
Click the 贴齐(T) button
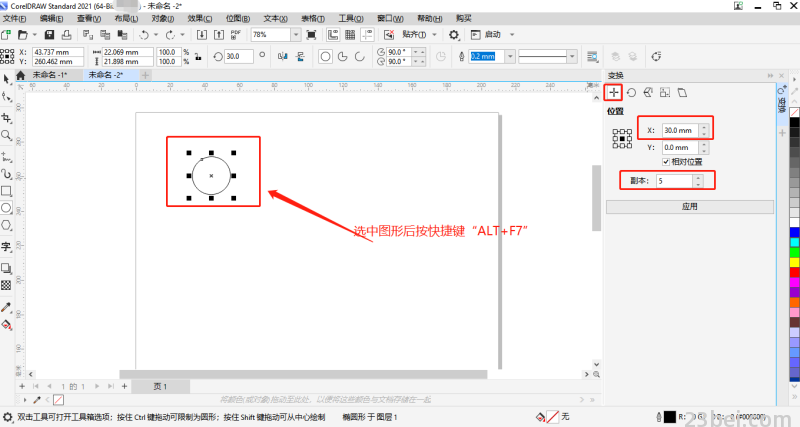coord(414,35)
